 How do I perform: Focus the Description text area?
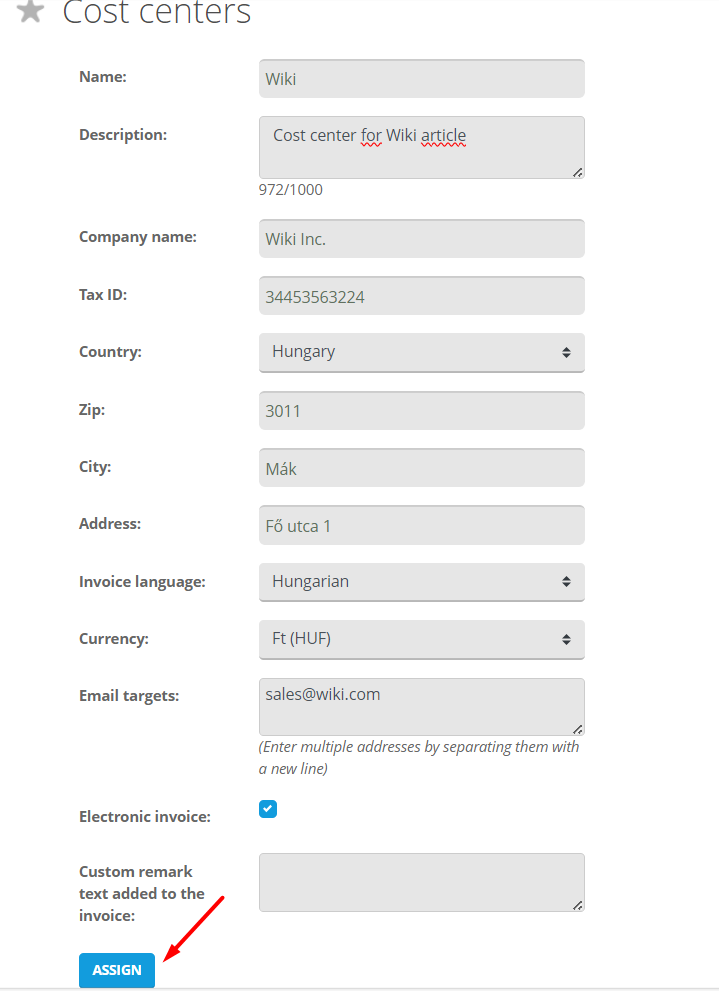(421, 147)
